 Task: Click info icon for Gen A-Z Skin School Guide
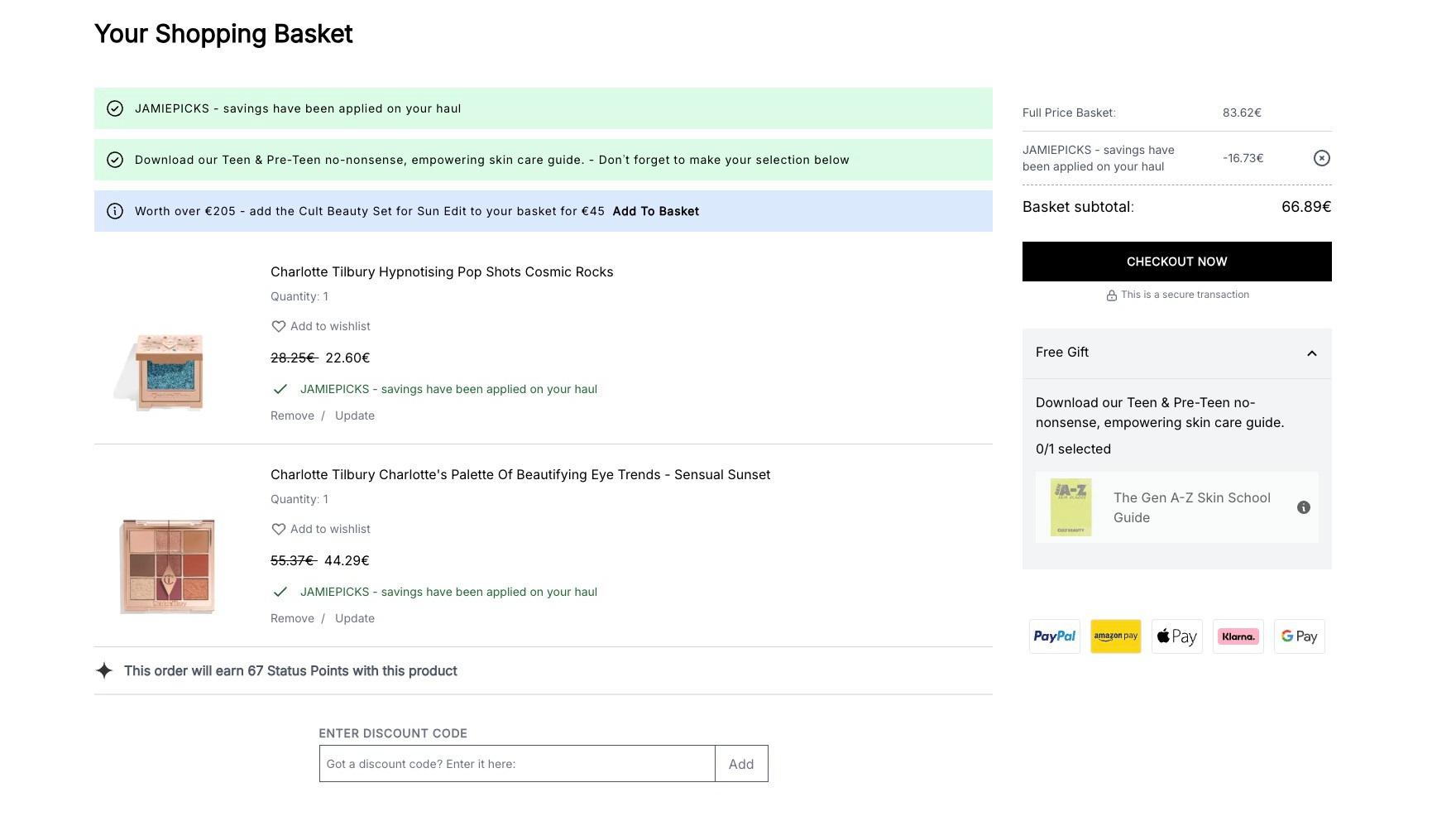point(1303,507)
